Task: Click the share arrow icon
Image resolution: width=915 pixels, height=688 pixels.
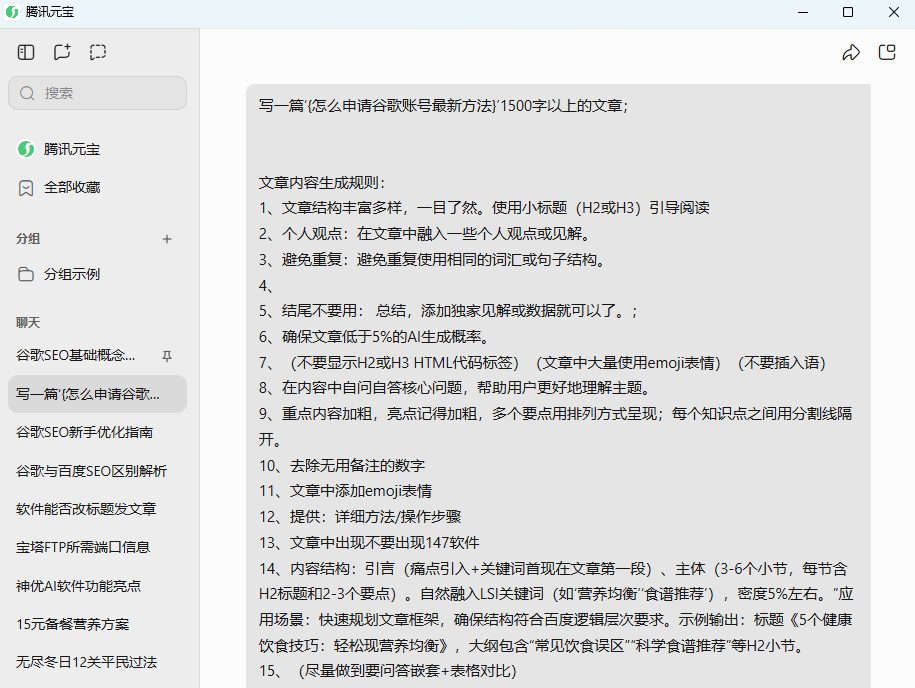Action: coord(851,53)
